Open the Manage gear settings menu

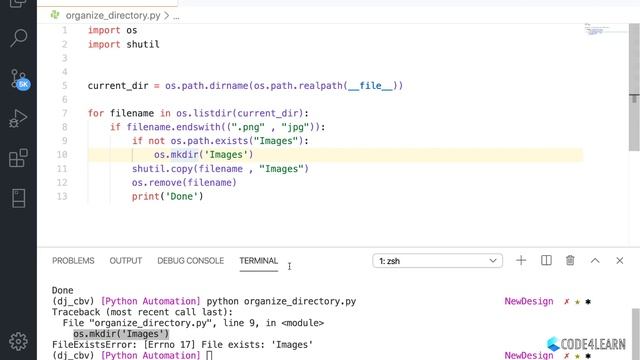(x=18, y=341)
